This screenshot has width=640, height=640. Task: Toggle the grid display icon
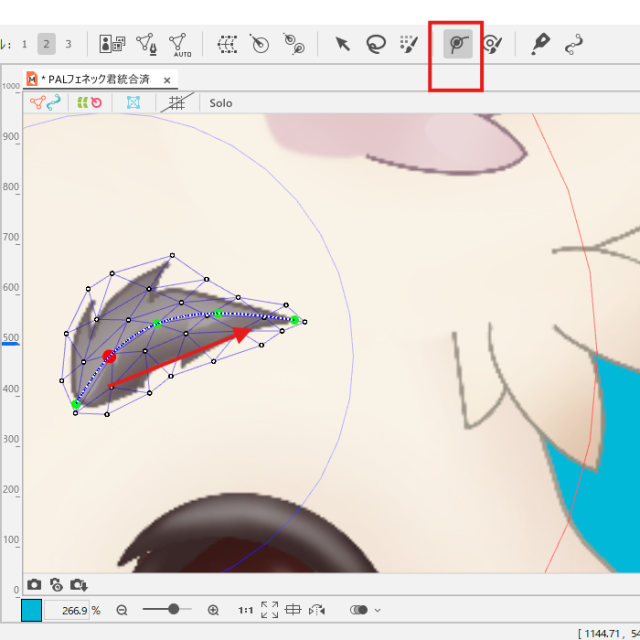click(177, 103)
